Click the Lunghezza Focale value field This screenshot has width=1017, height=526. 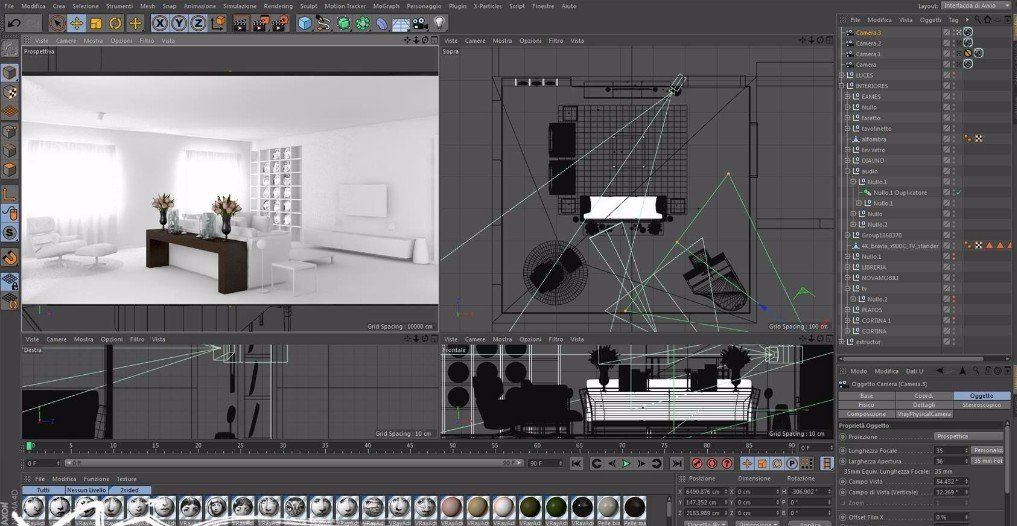[951, 450]
